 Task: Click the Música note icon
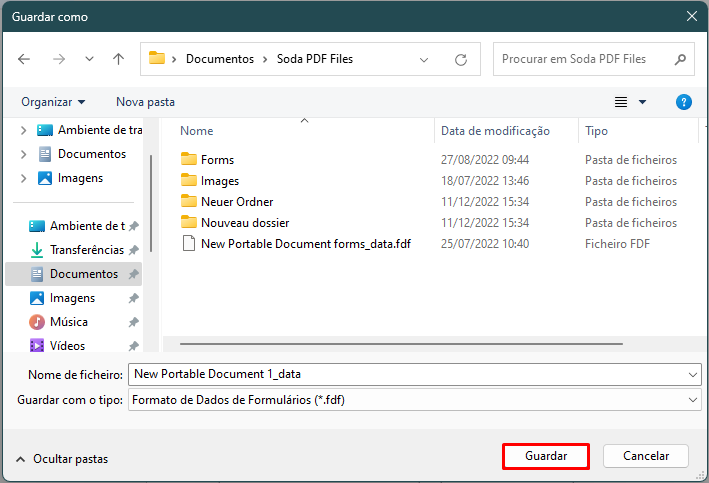coord(37,322)
